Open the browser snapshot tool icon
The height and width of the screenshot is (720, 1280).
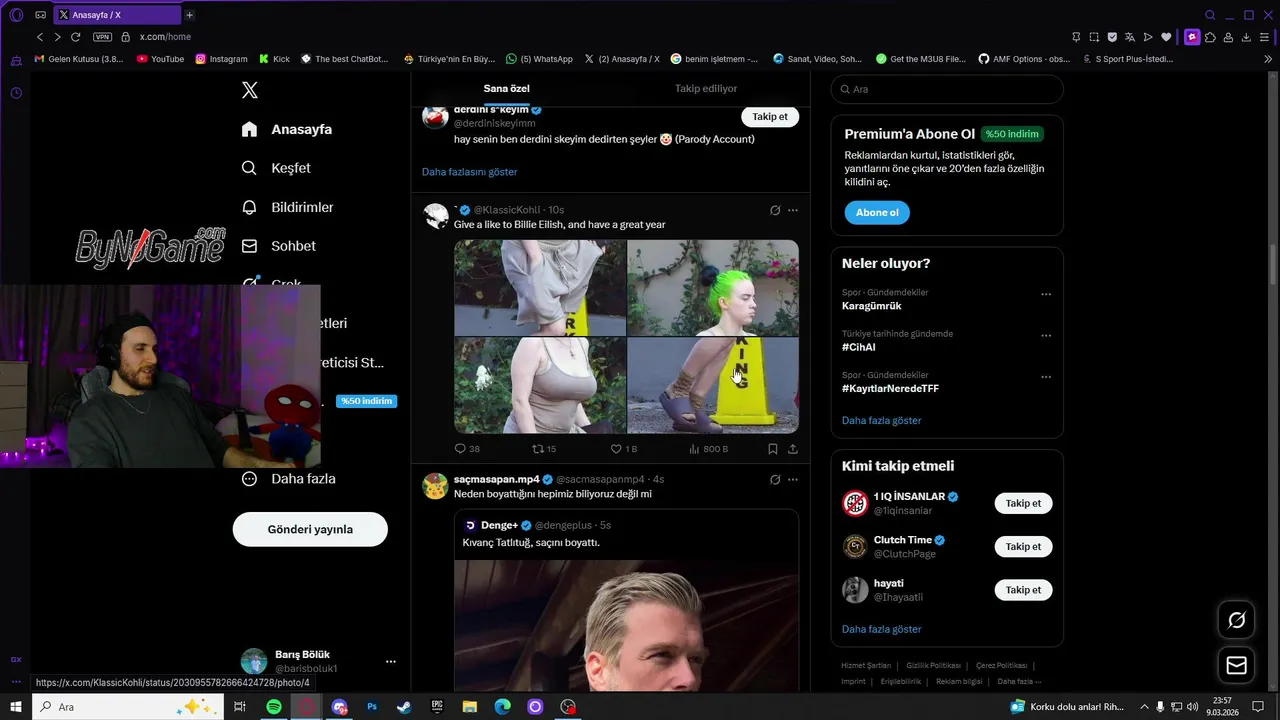[1094, 37]
